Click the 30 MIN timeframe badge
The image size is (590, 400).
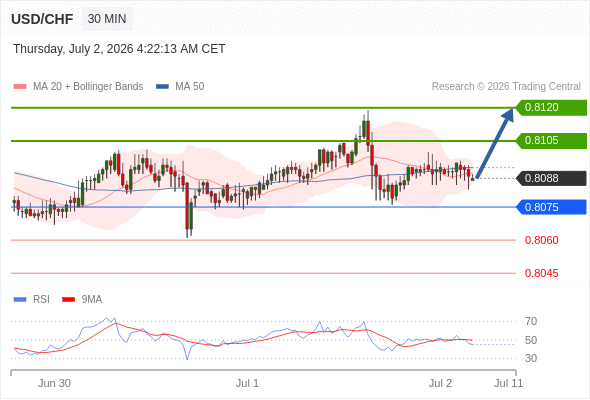pos(107,19)
